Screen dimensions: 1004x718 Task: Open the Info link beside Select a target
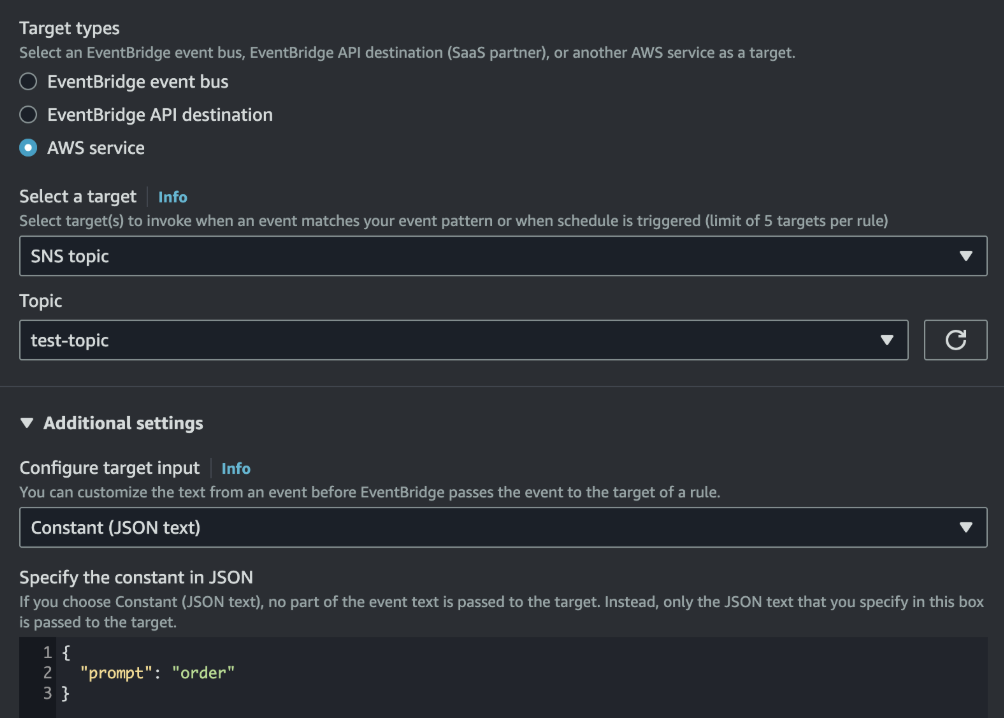click(x=172, y=197)
